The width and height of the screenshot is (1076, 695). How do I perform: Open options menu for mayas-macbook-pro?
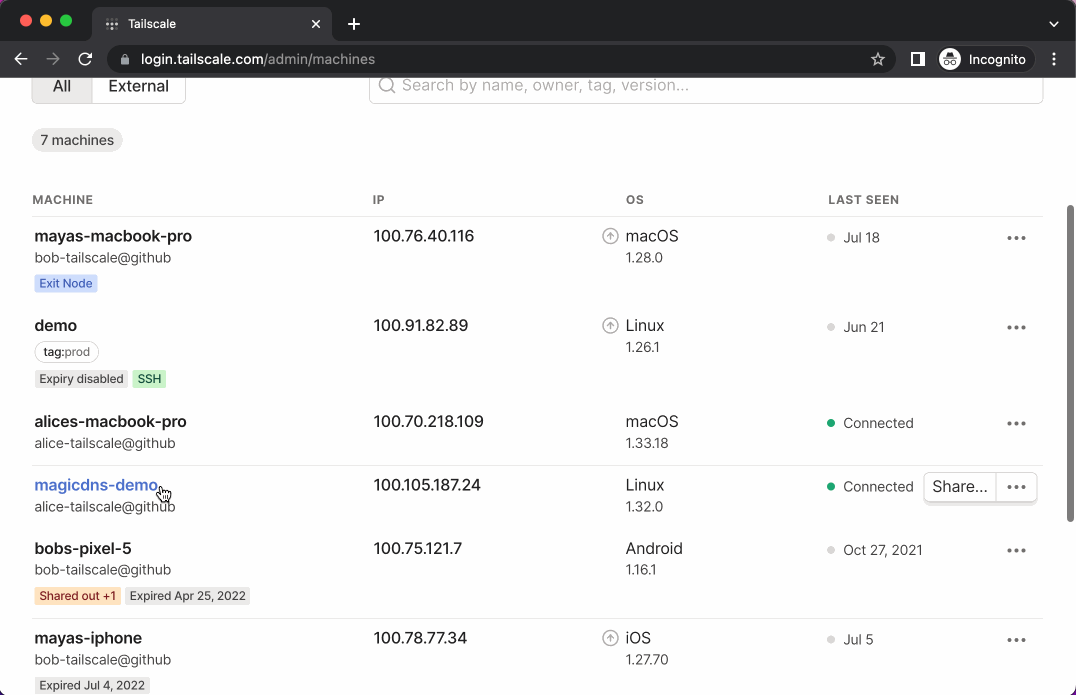pos(1016,238)
